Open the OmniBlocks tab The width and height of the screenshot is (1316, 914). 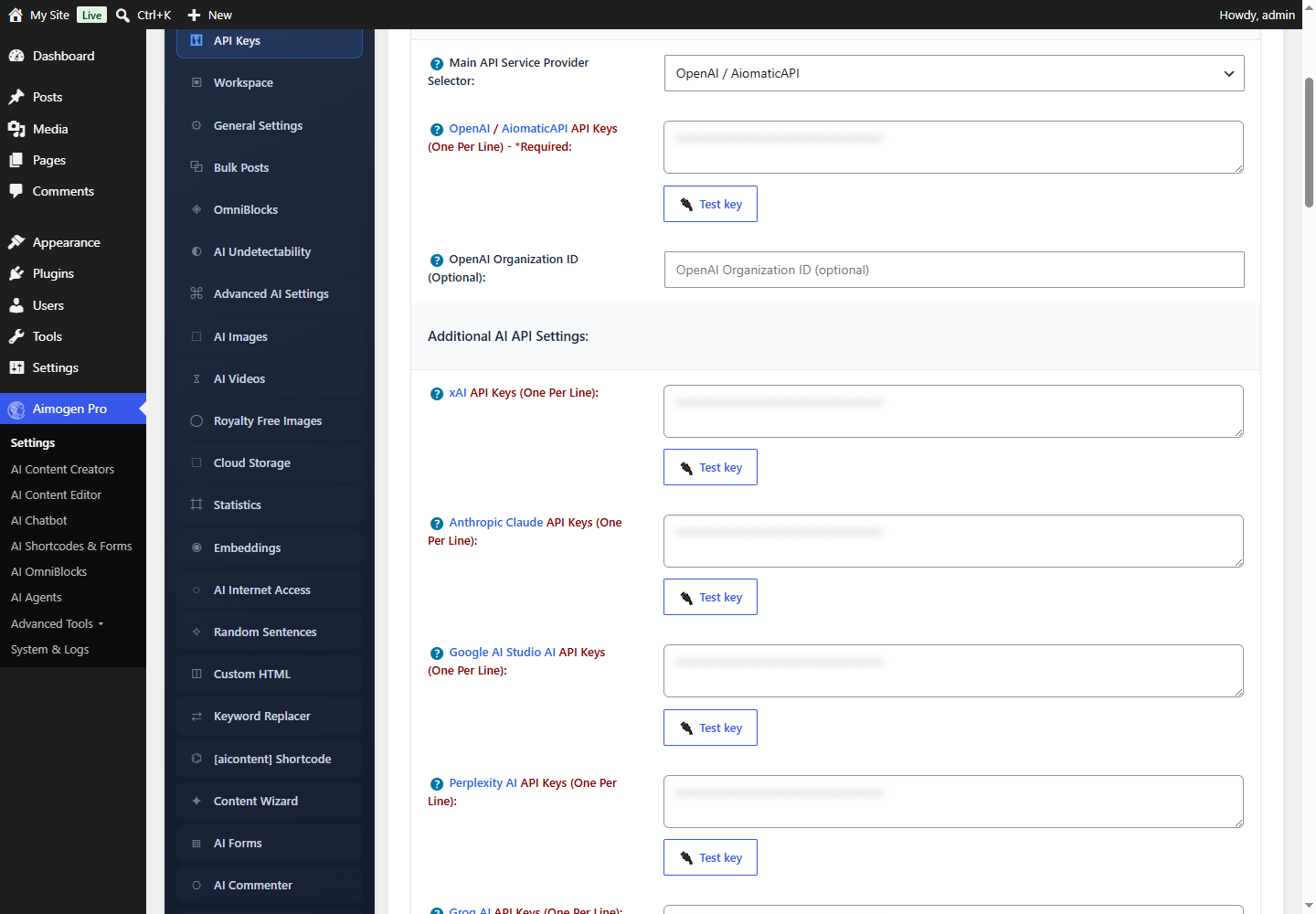click(270, 209)
